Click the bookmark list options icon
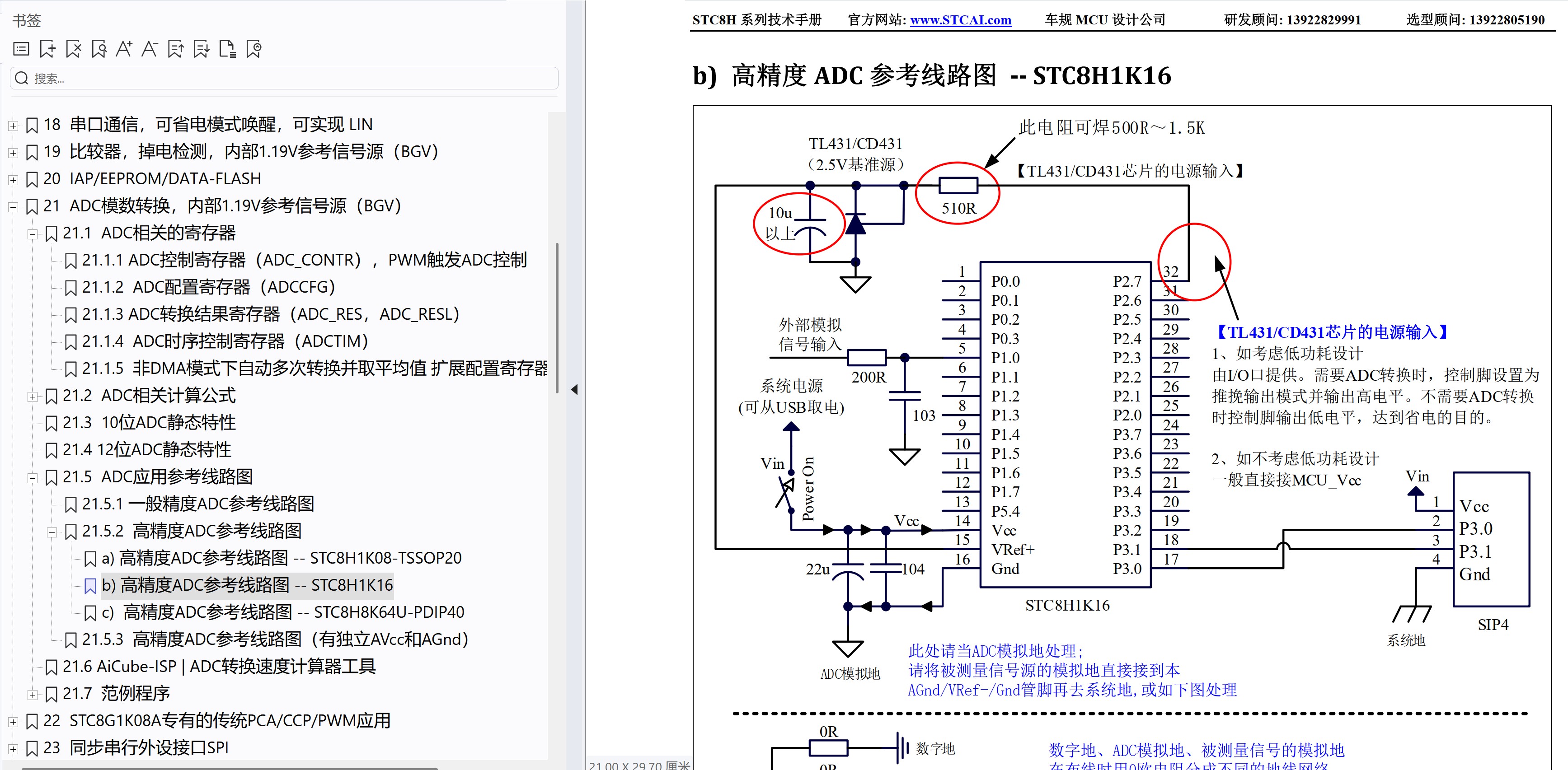Image resolution: width=1568 pixels, height=770 pixels. point(21,49)
